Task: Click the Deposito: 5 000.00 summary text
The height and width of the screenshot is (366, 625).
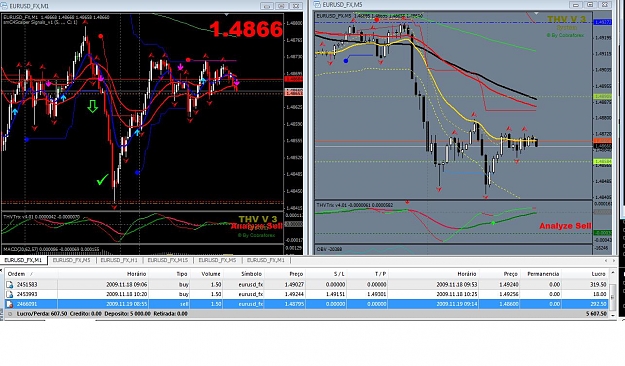Action: (x=128, y=314)
